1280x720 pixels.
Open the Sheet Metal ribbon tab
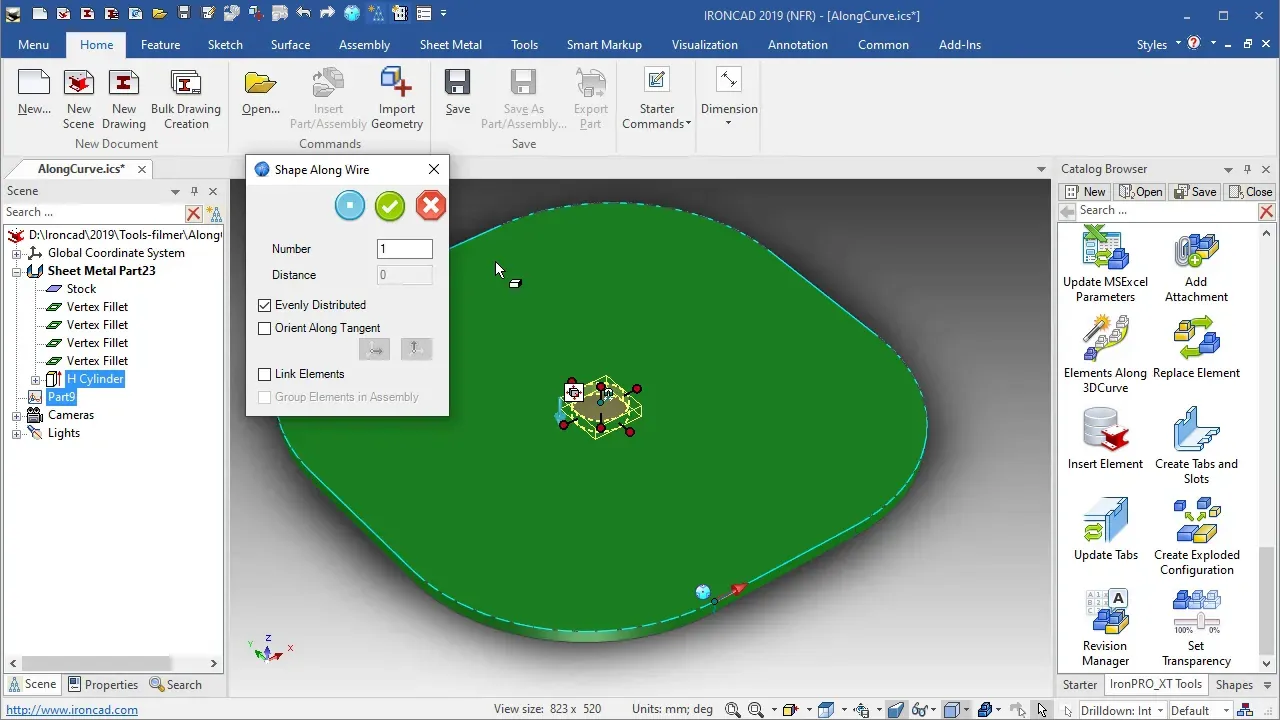450,45
